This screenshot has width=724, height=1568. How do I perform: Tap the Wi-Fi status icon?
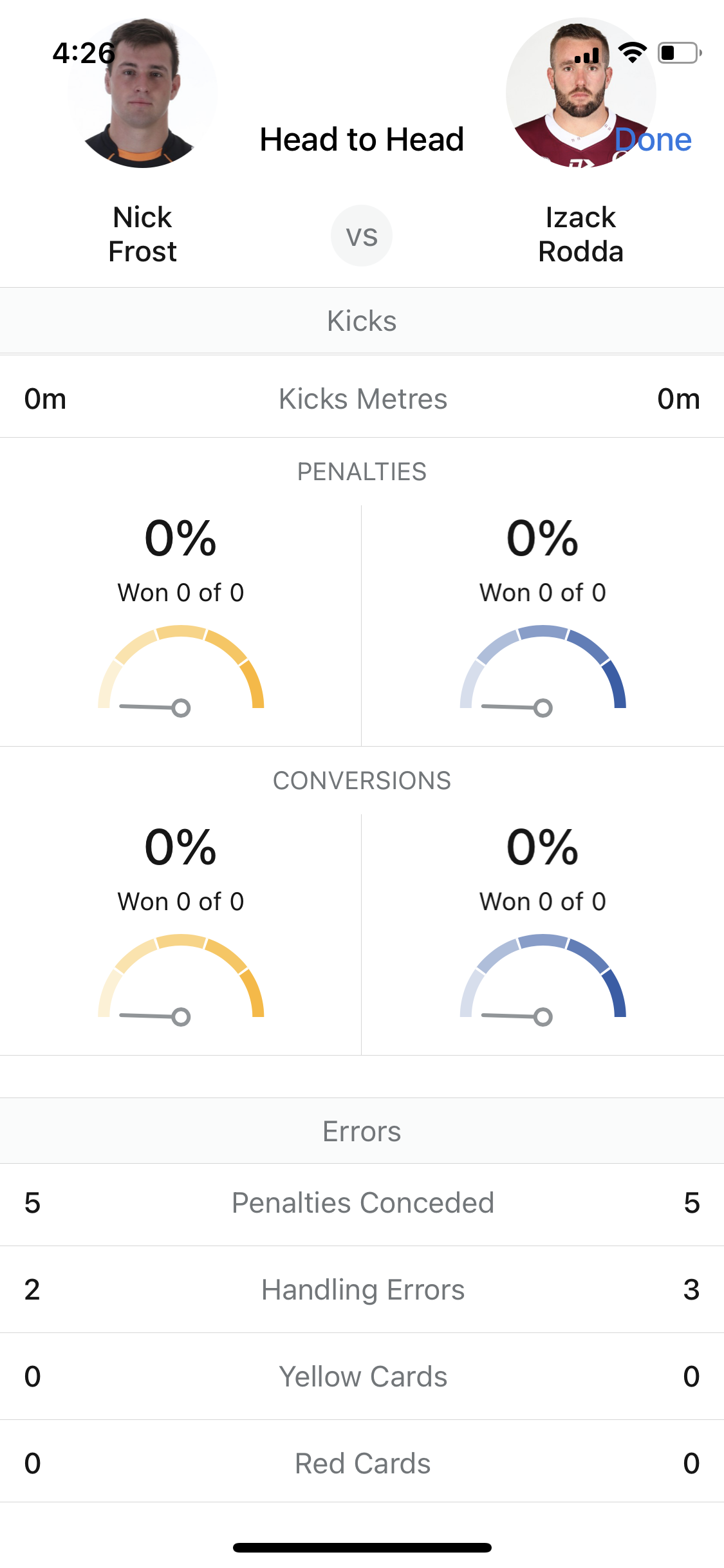[633, 53]
